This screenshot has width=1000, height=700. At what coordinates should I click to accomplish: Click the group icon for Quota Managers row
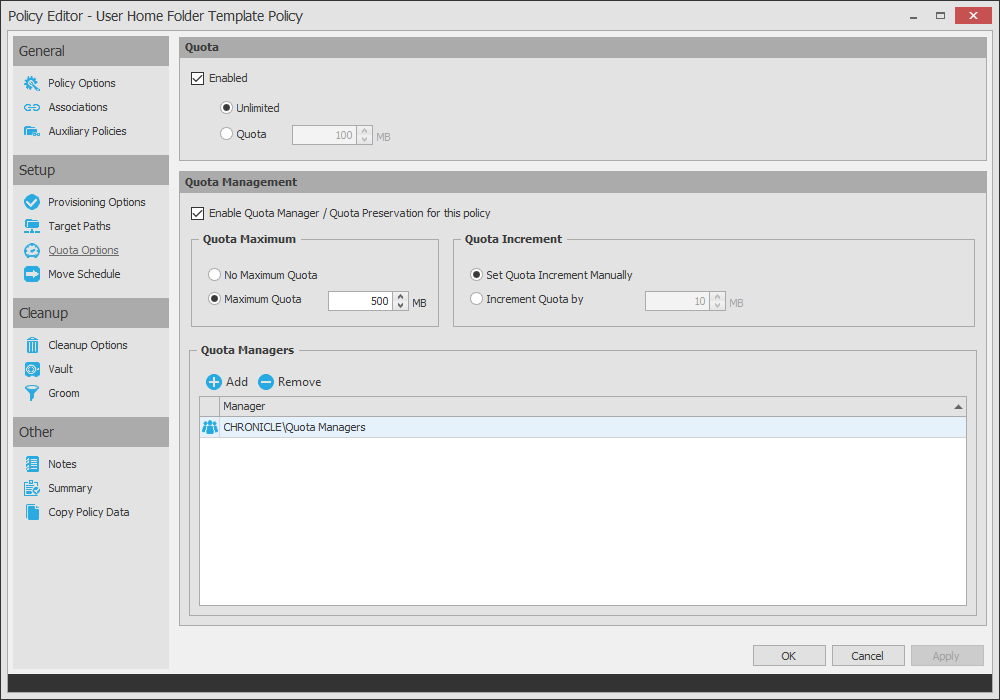coord(210,427)
